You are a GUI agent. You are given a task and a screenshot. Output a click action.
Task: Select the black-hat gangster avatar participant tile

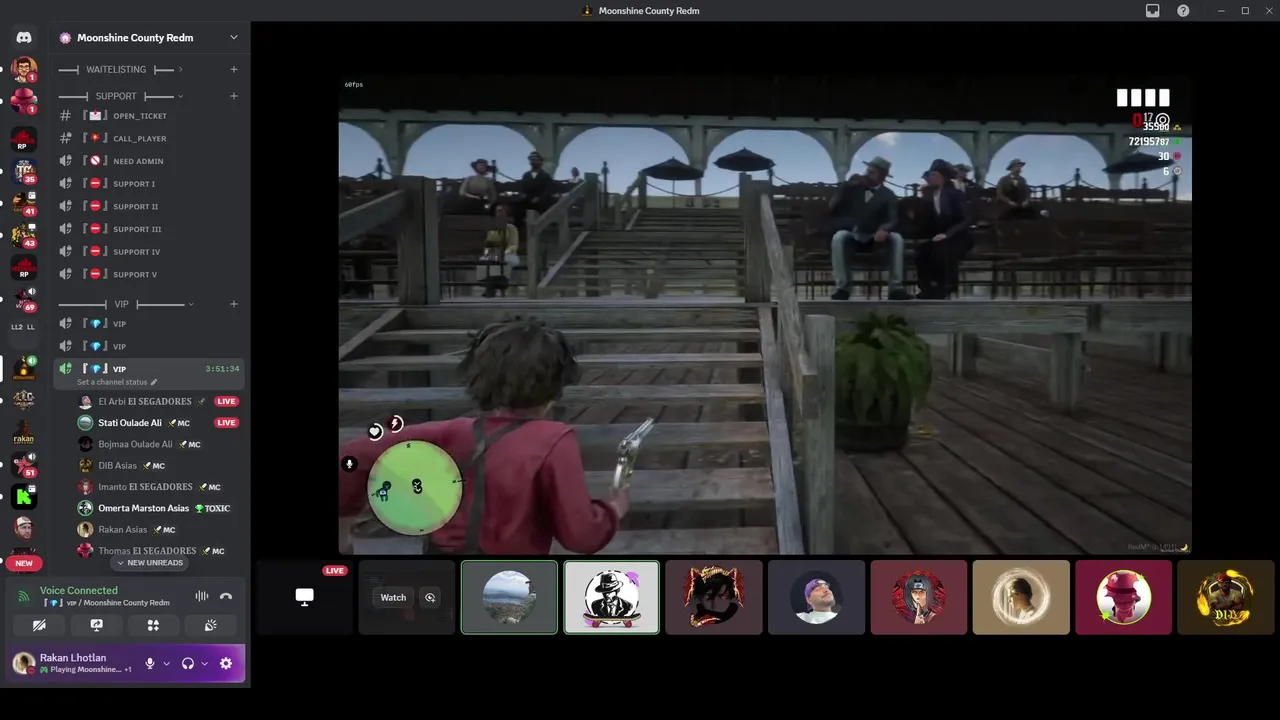(x=612, y=597)
